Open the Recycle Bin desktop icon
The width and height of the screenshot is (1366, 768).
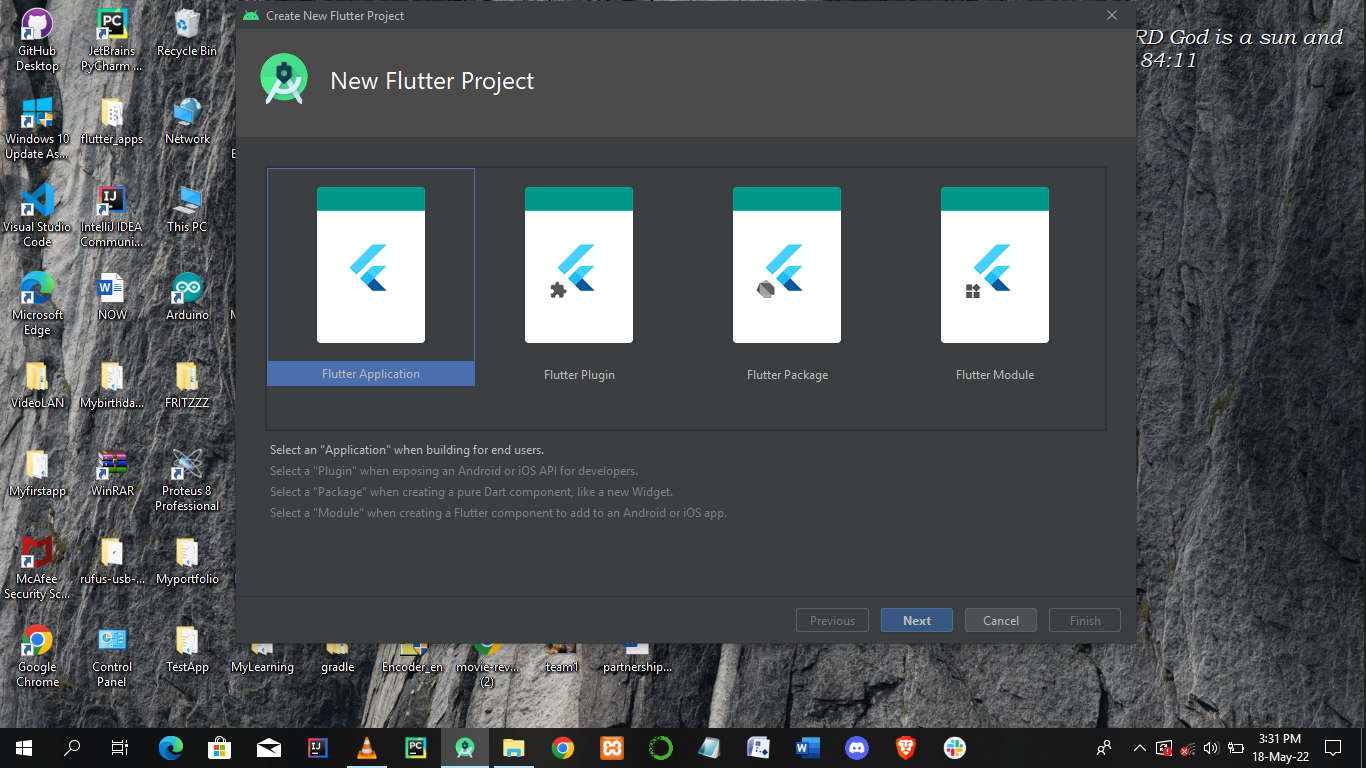[x=187, y=34]
